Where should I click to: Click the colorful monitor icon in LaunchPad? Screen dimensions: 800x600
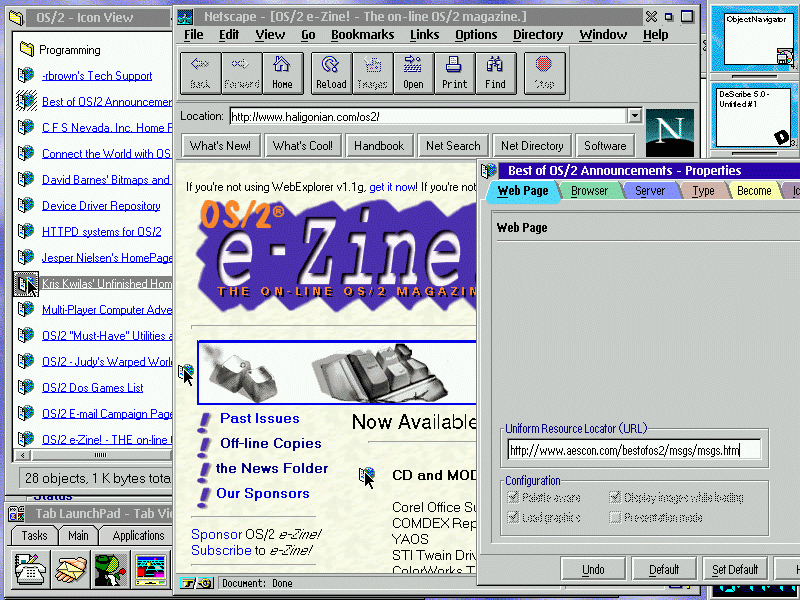pyautogui.click(x=151, y=568)
